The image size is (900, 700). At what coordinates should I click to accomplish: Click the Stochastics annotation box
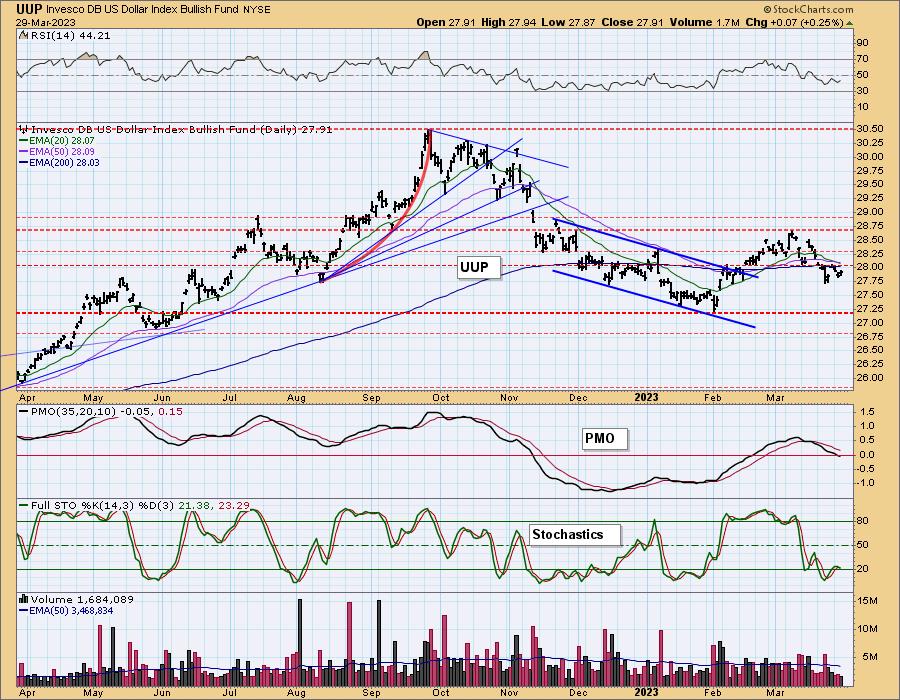[575, 535]
